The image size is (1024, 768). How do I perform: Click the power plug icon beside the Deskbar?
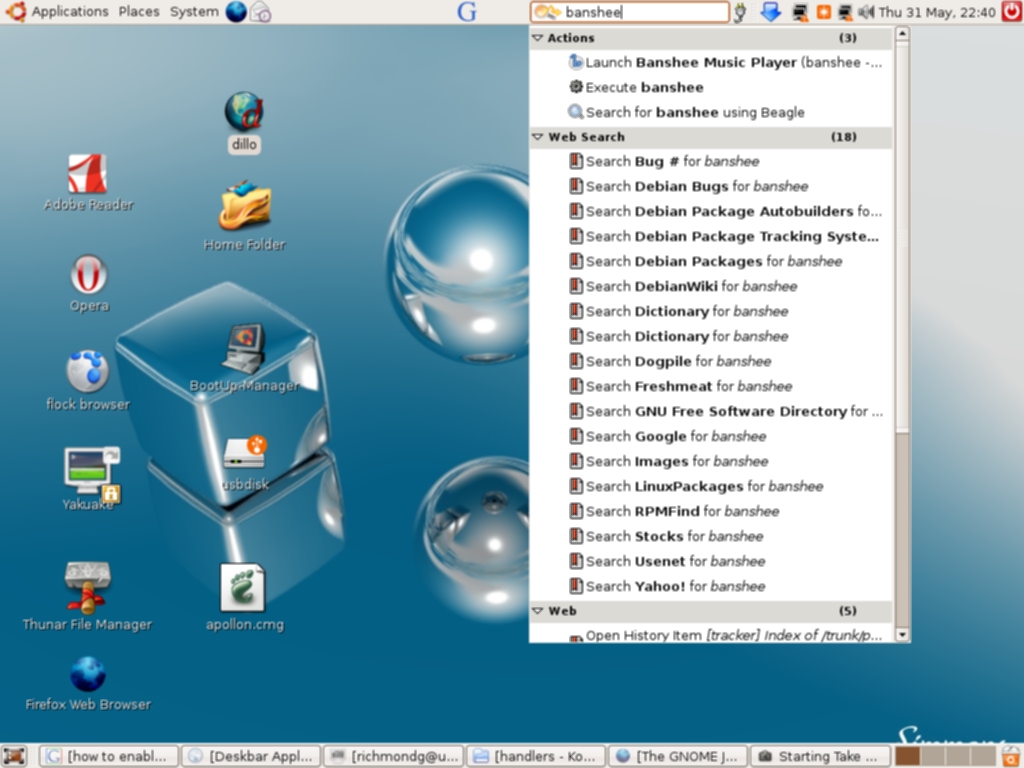741,12
